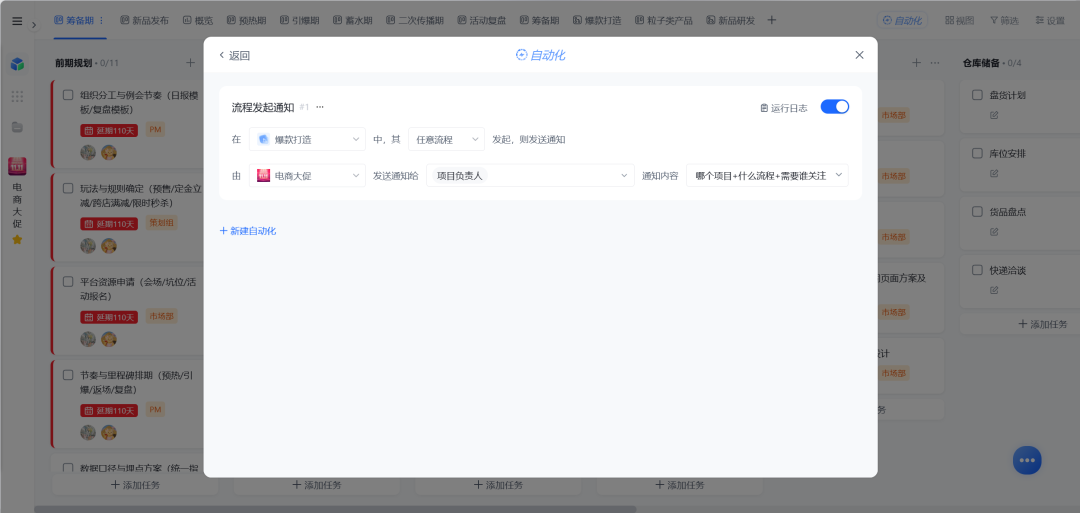Viewport: 1080px width, 513px height.
Task: Click the PM tag on 节奏与里程碑排期 card
Action: 156,410
